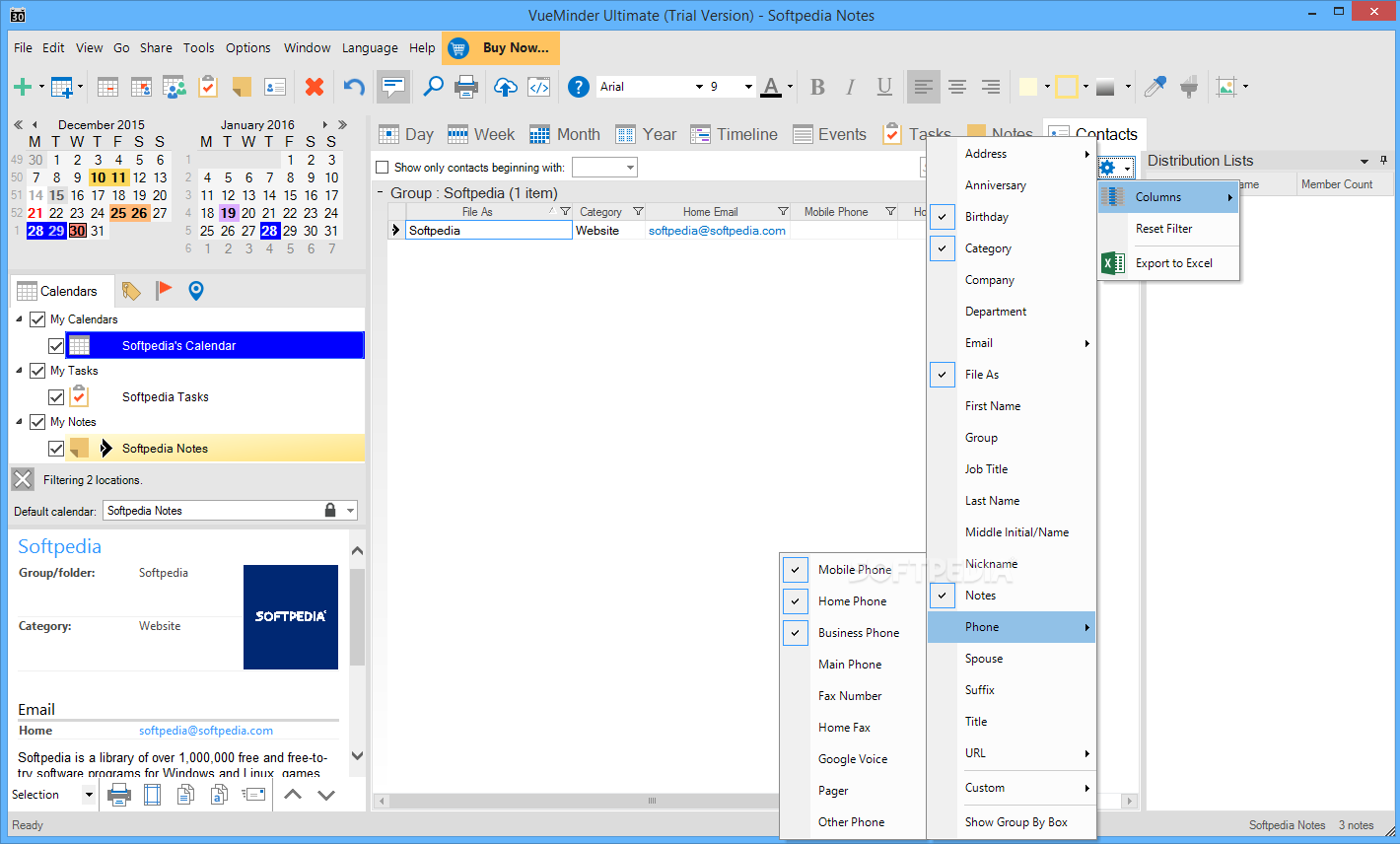Click the new meeting people icon
Viewport: 1400px width, 844px height.
coord(175,87)
